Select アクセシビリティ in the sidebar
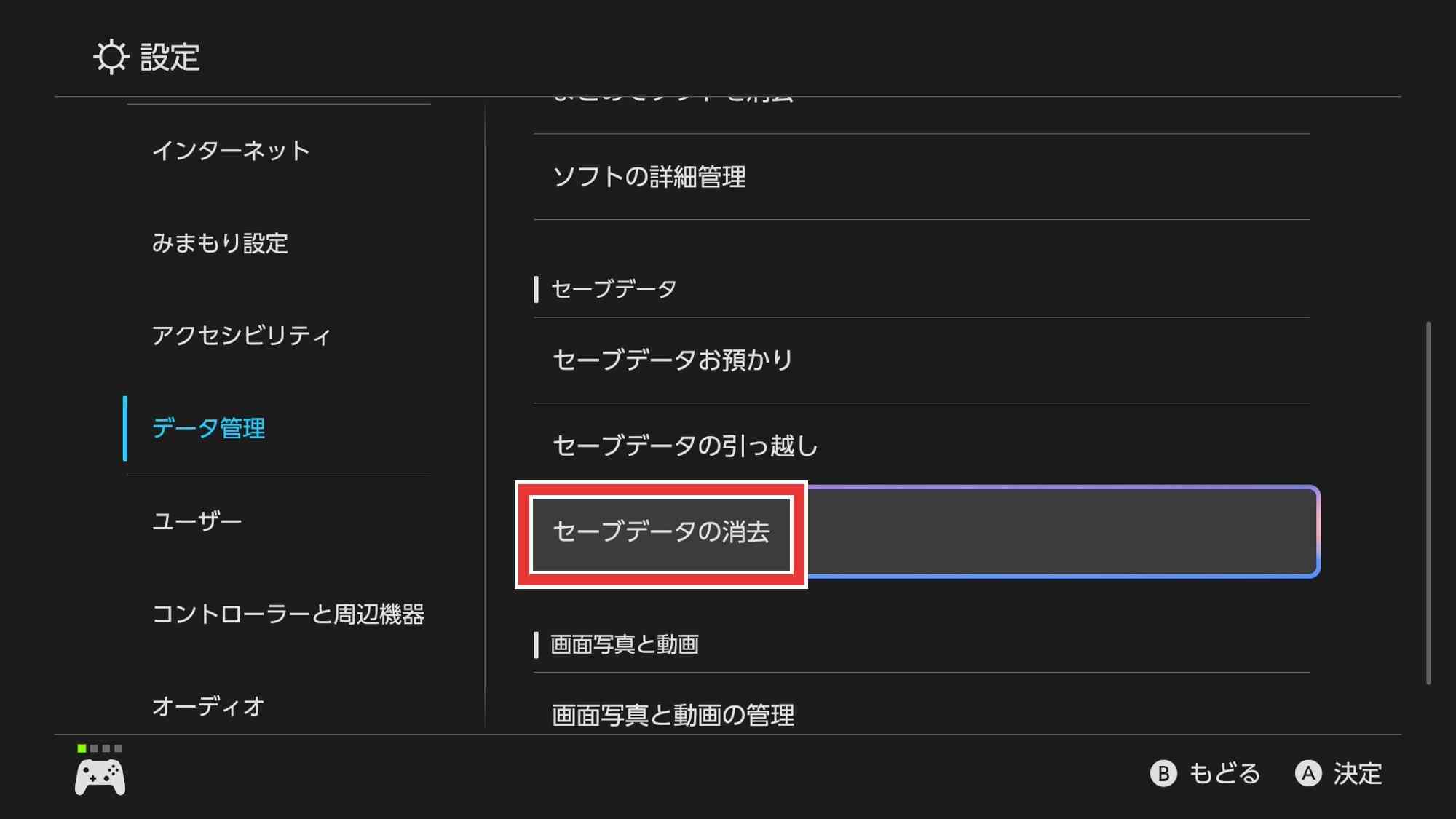 tap(241, 336)
